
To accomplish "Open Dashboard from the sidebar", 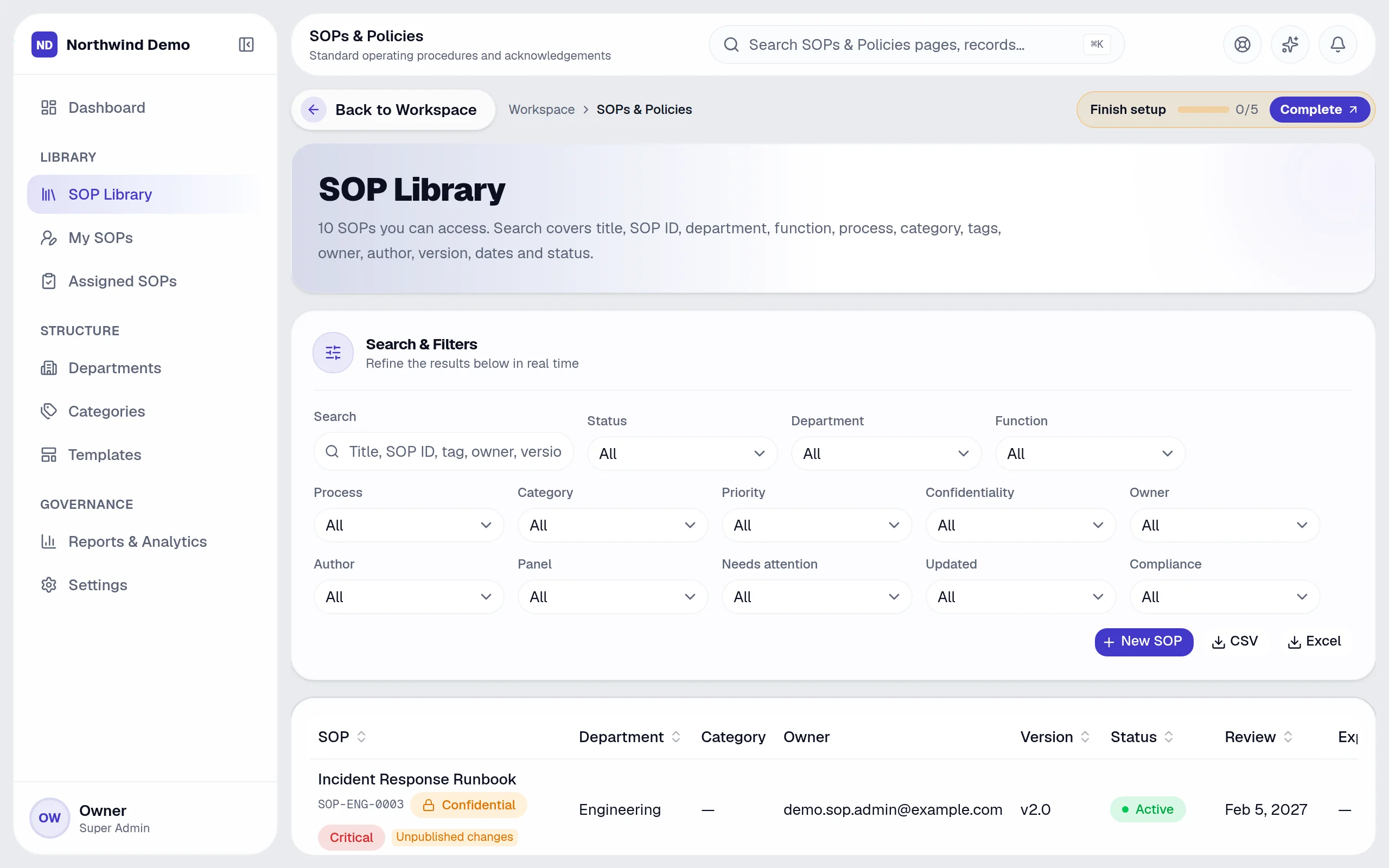I will click(145, 107).
